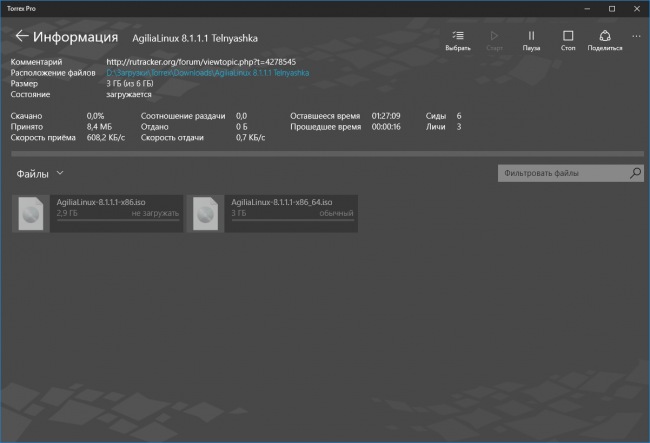
Task: Click the magnifier icon in file filter
Action: pyautogui.click(x=635, y=173)
